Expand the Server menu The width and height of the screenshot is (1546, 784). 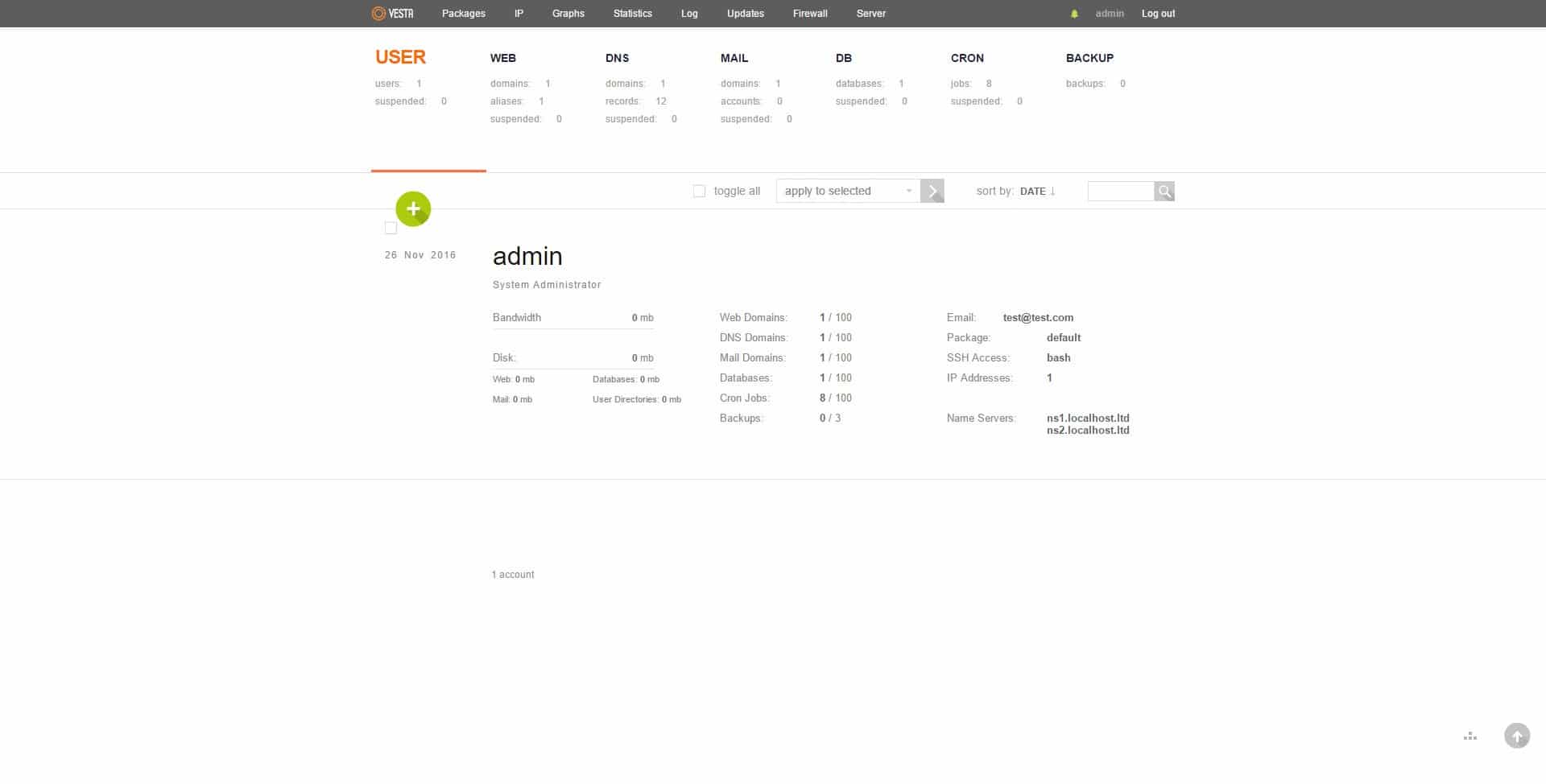tap(870, 13)
